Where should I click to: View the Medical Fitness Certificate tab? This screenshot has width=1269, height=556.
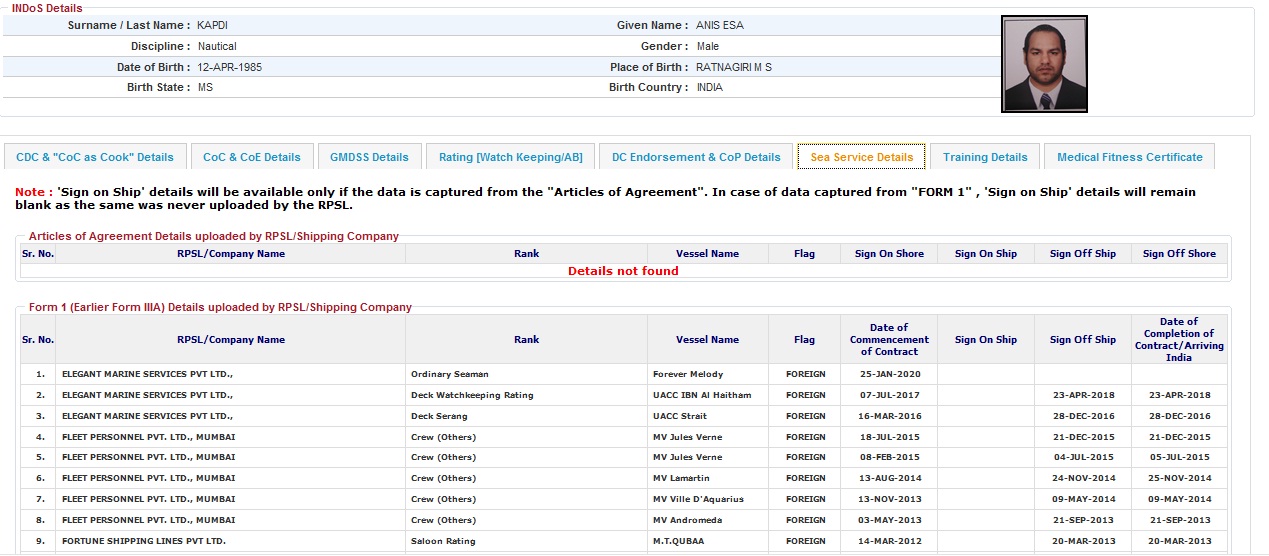tap(1129, 157)
